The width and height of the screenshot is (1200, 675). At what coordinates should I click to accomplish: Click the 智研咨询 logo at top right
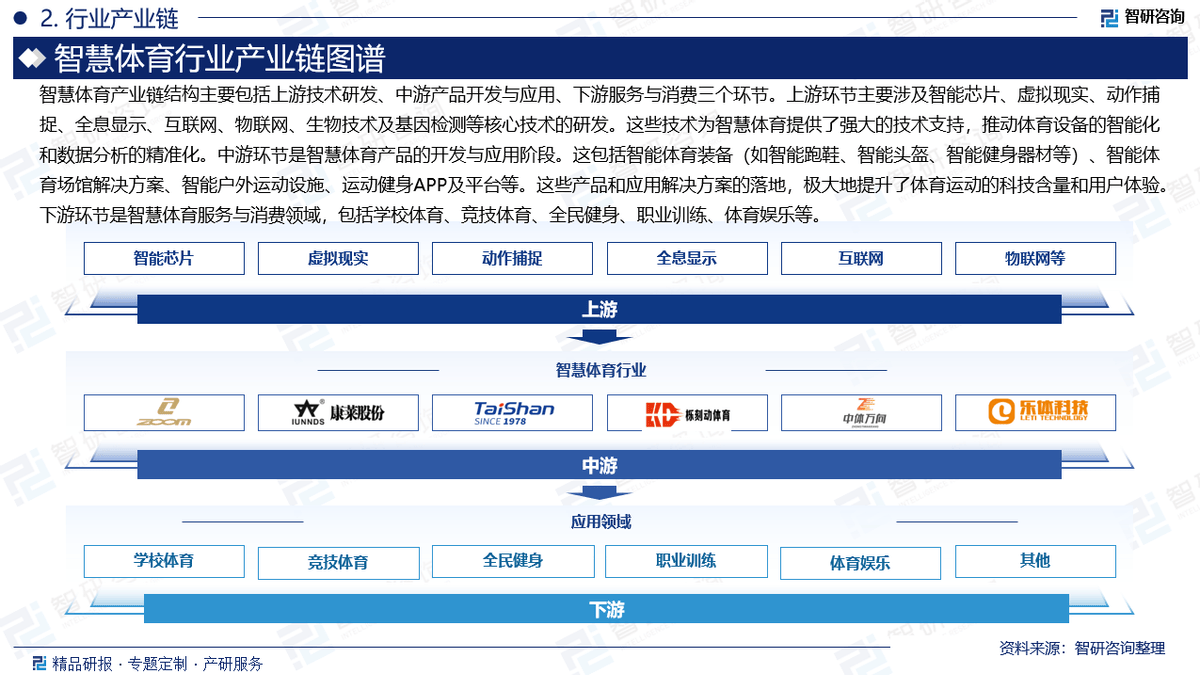1142,17
